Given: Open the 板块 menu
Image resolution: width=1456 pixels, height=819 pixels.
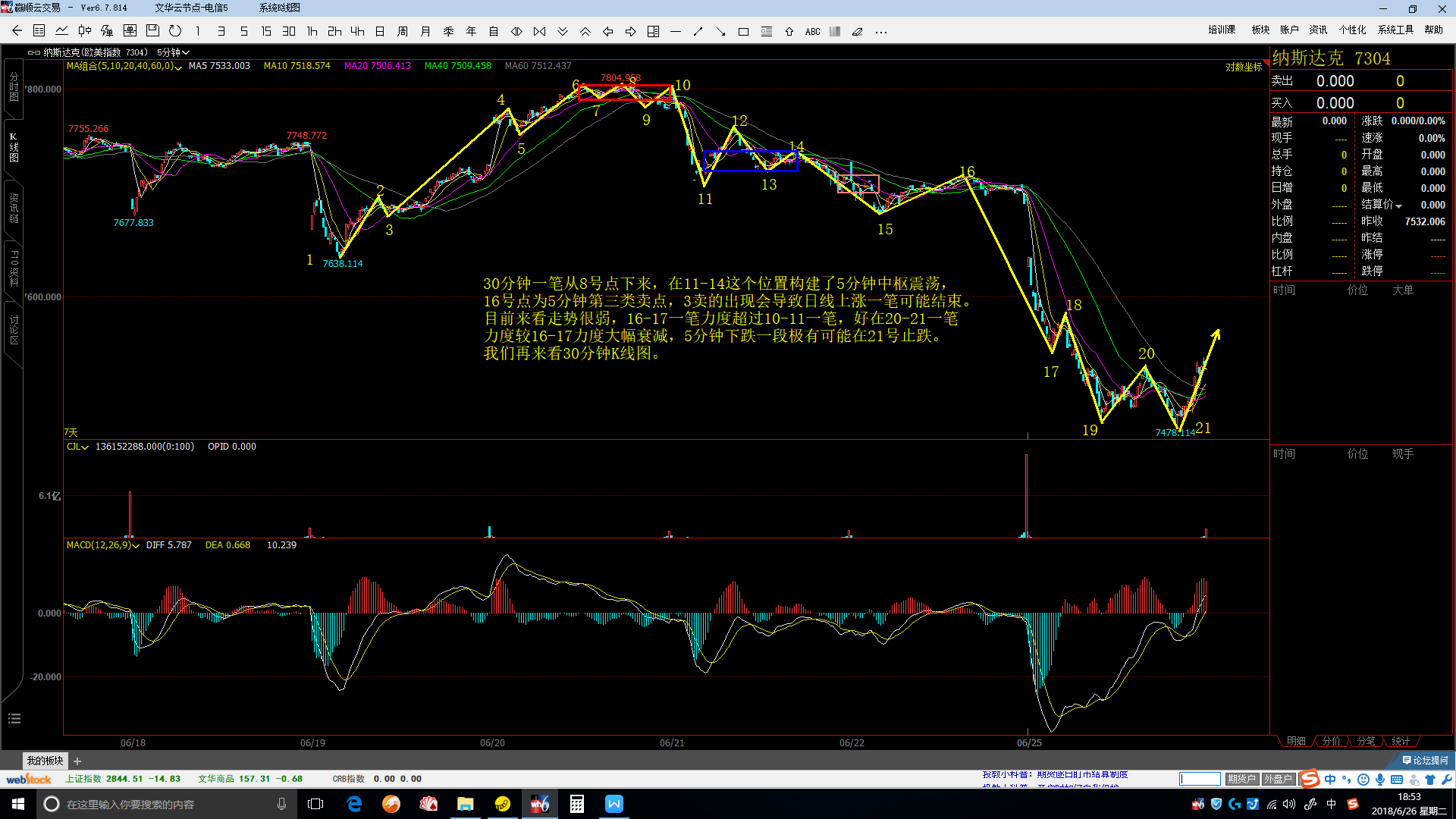Looking at the screenshot, I should (x=1260, y=30).
